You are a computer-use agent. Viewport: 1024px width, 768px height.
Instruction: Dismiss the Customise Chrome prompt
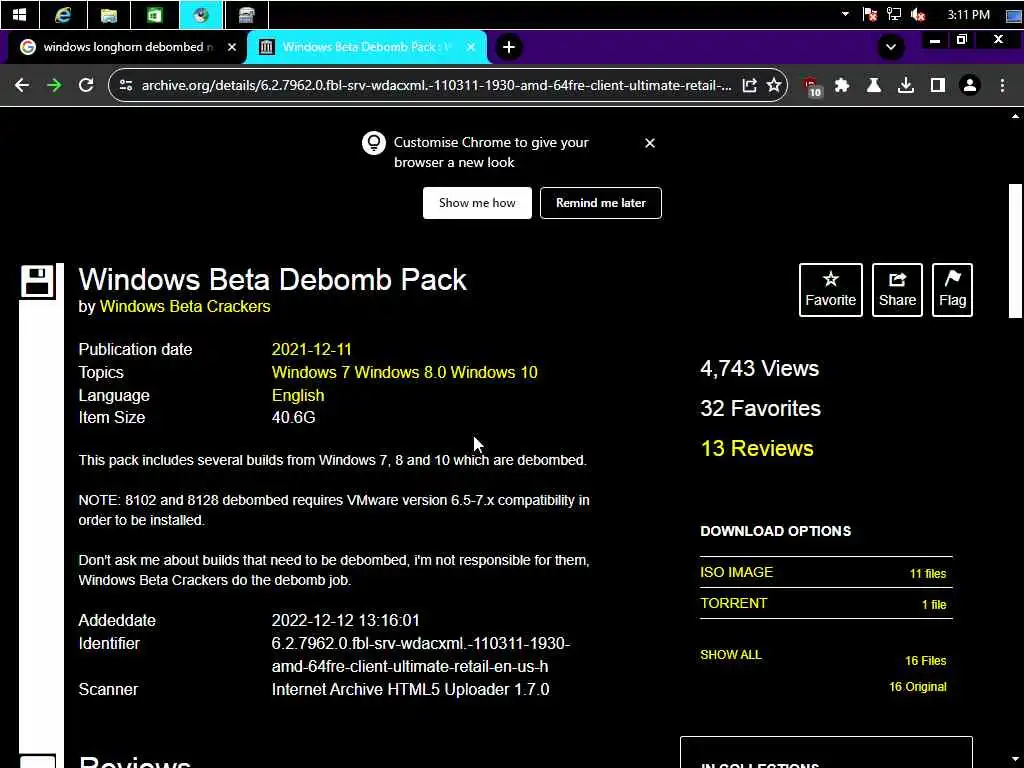[650, 143]
